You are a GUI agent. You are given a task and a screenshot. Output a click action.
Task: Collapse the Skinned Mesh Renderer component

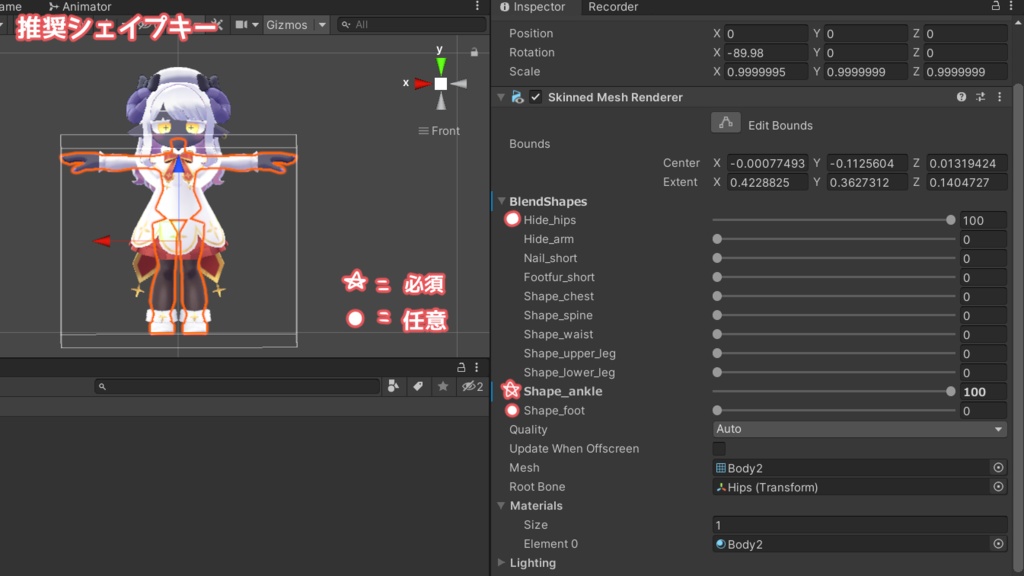point(501,97)
